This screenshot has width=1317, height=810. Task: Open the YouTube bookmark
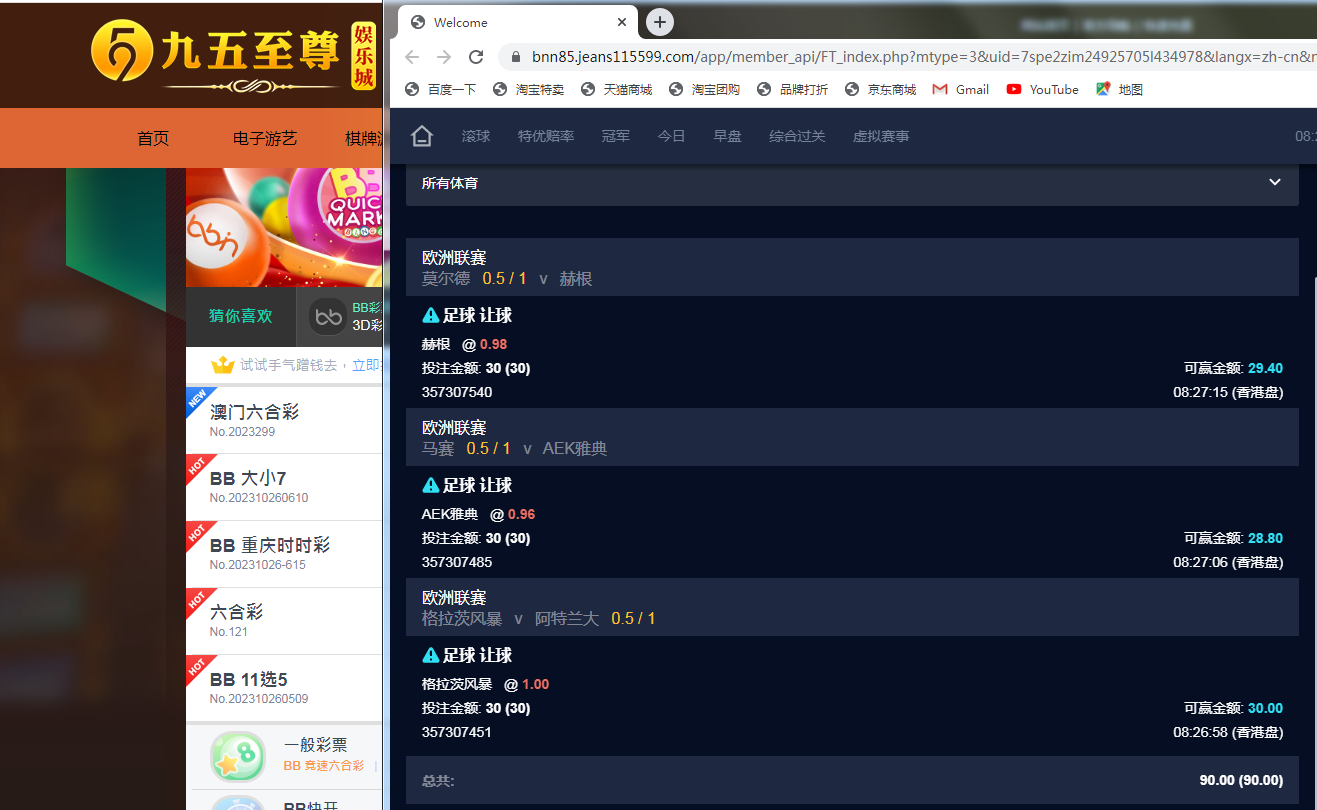[x=1043, y=89]
